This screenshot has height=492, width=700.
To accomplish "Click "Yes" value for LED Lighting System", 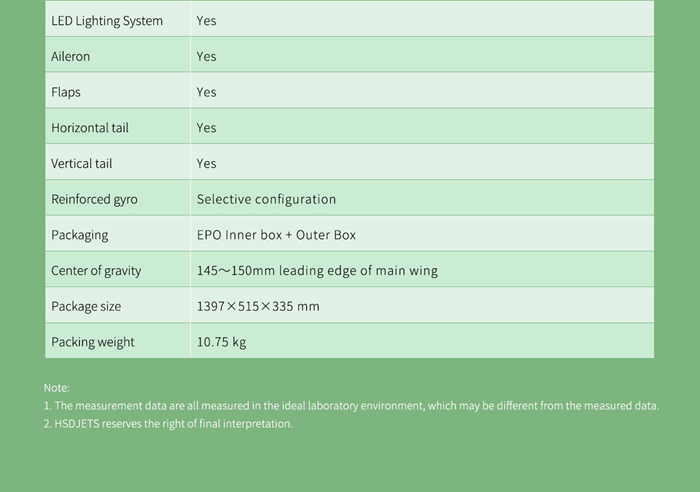I will [206, 21].
